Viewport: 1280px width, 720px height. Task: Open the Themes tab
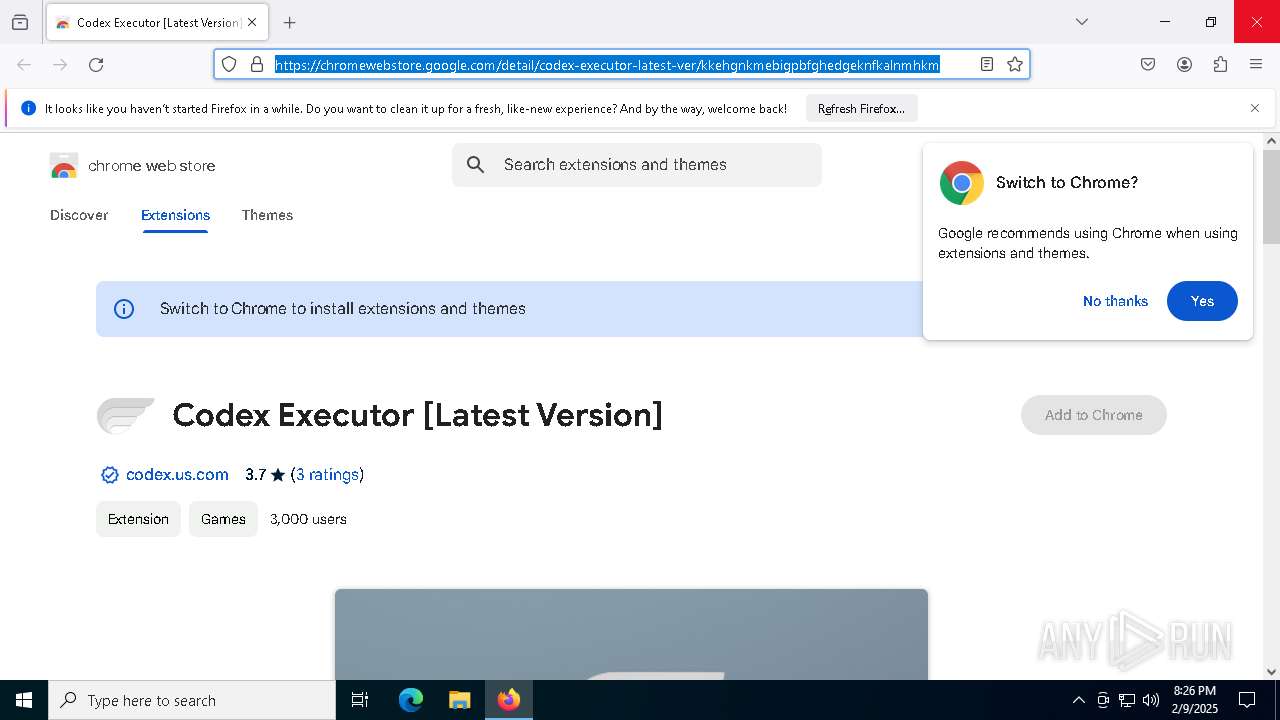[267, 215]
